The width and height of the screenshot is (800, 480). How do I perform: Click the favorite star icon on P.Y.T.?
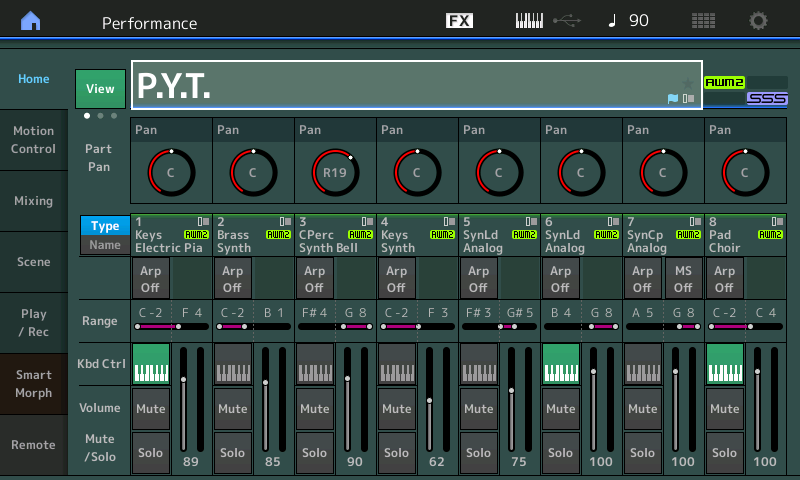(687, 82)
